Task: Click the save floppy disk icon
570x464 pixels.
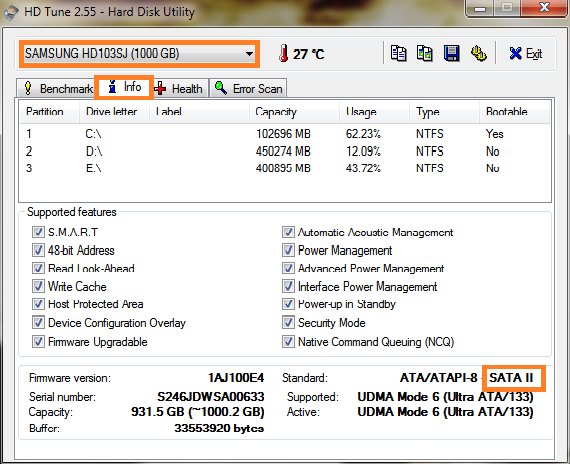Action: (x=451, y=53)
